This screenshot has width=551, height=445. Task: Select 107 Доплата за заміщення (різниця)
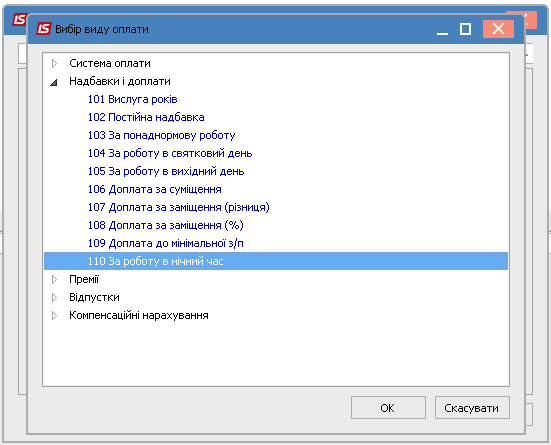[x=179, y=207]
